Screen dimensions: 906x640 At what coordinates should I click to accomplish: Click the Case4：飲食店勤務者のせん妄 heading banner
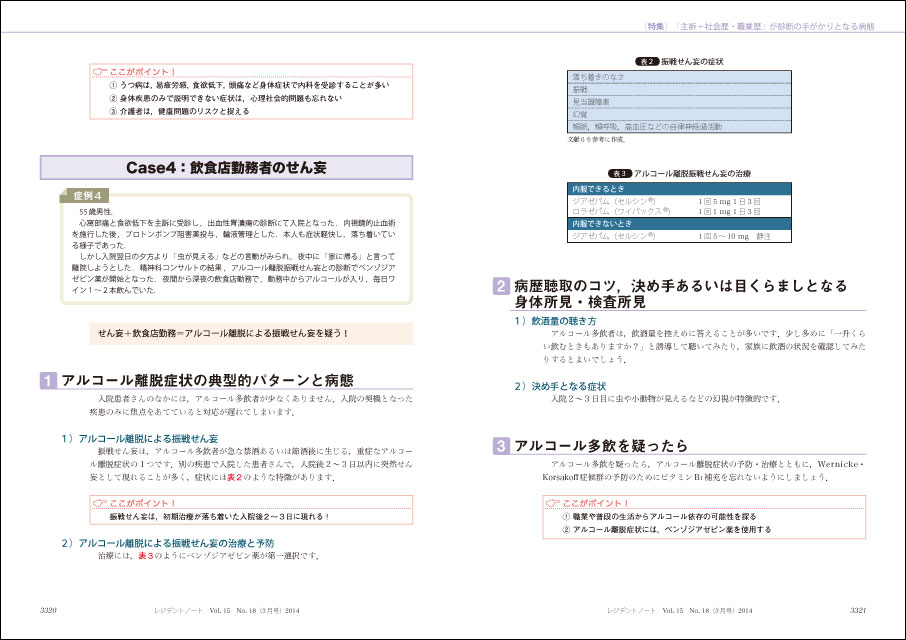[226, 167]
